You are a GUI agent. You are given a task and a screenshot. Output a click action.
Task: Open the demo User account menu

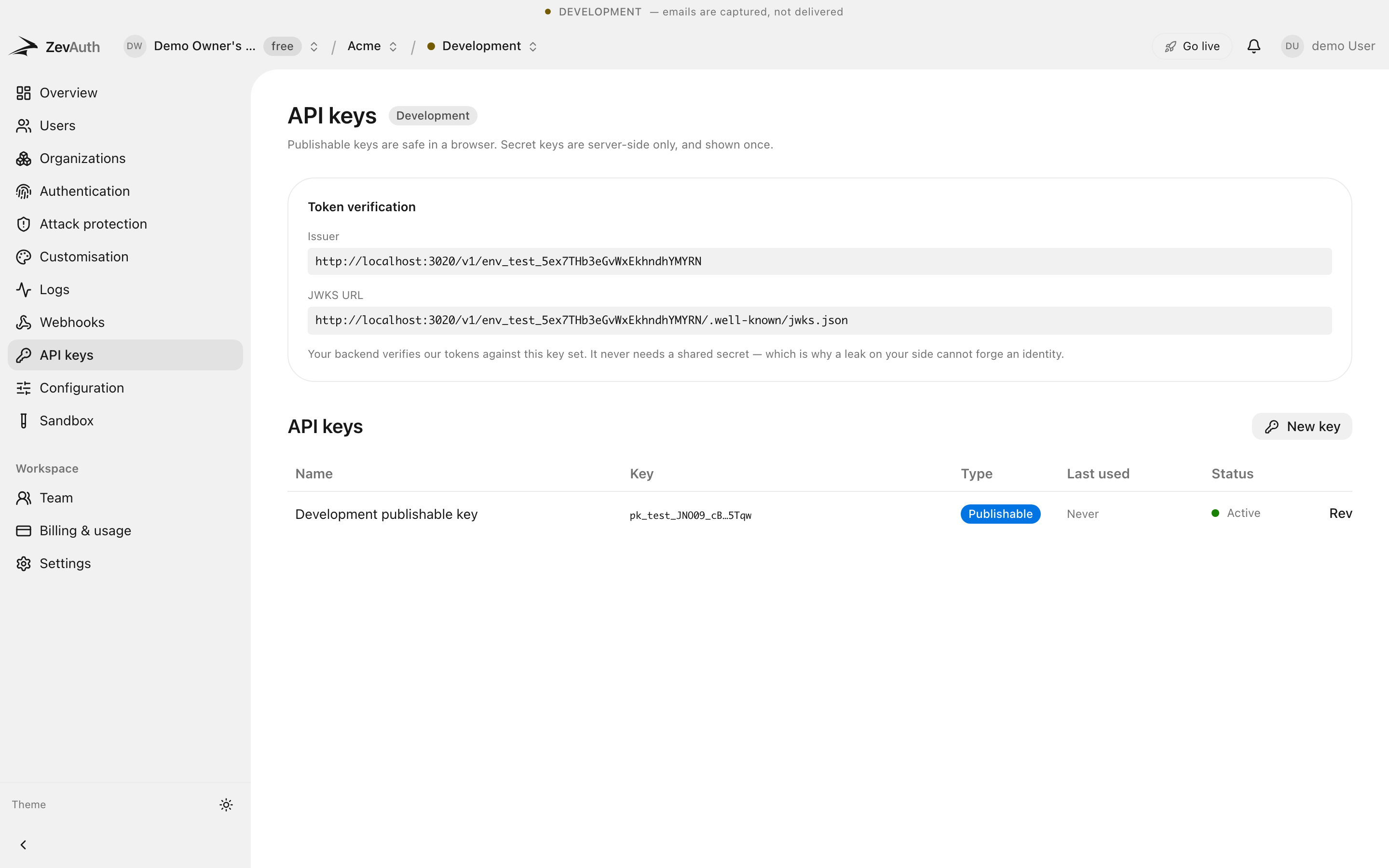(x=1328, y=46)
